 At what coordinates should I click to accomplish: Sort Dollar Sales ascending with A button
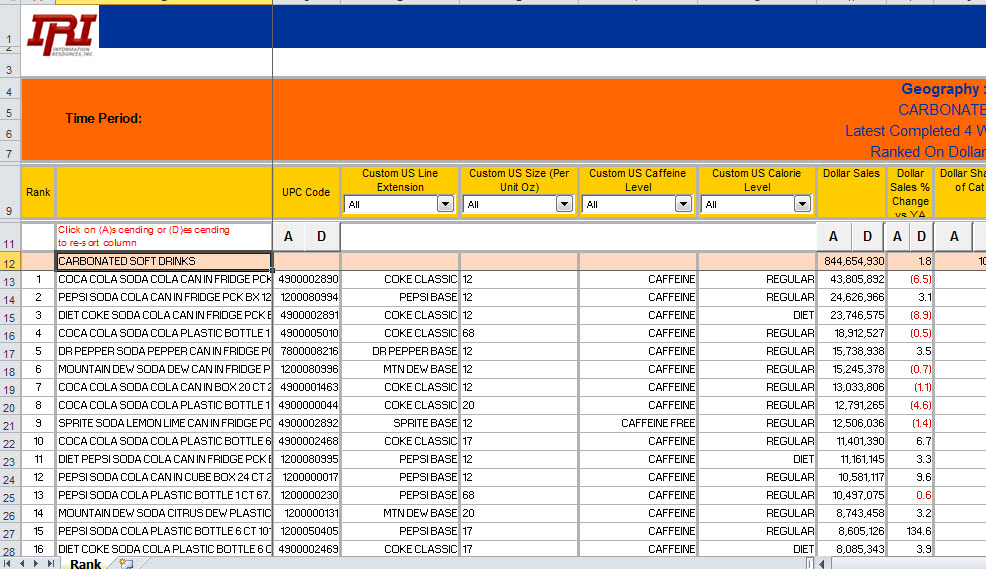pyautogui.click(x=833, y=236)
